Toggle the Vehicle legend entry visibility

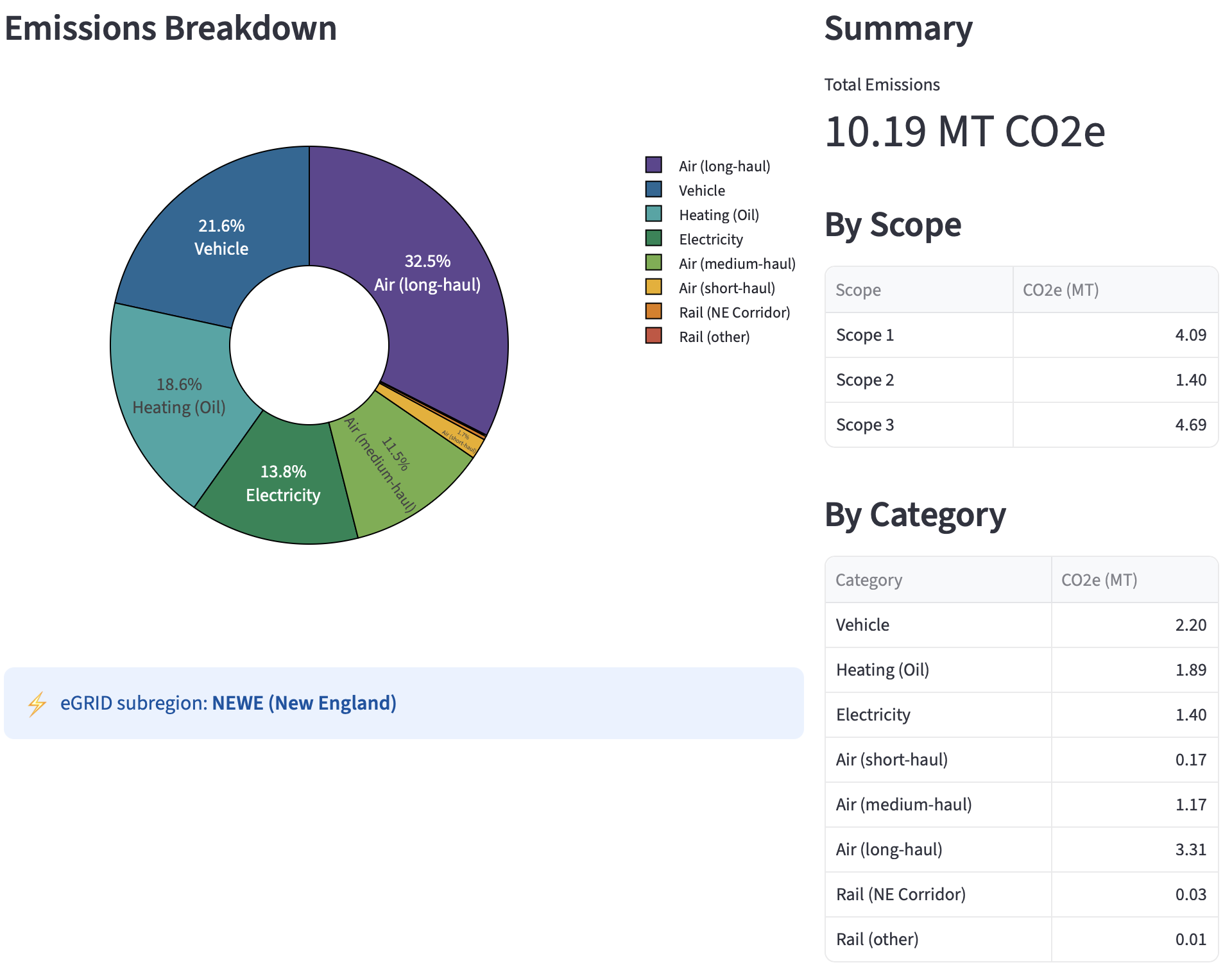click(x=701, y=190)
